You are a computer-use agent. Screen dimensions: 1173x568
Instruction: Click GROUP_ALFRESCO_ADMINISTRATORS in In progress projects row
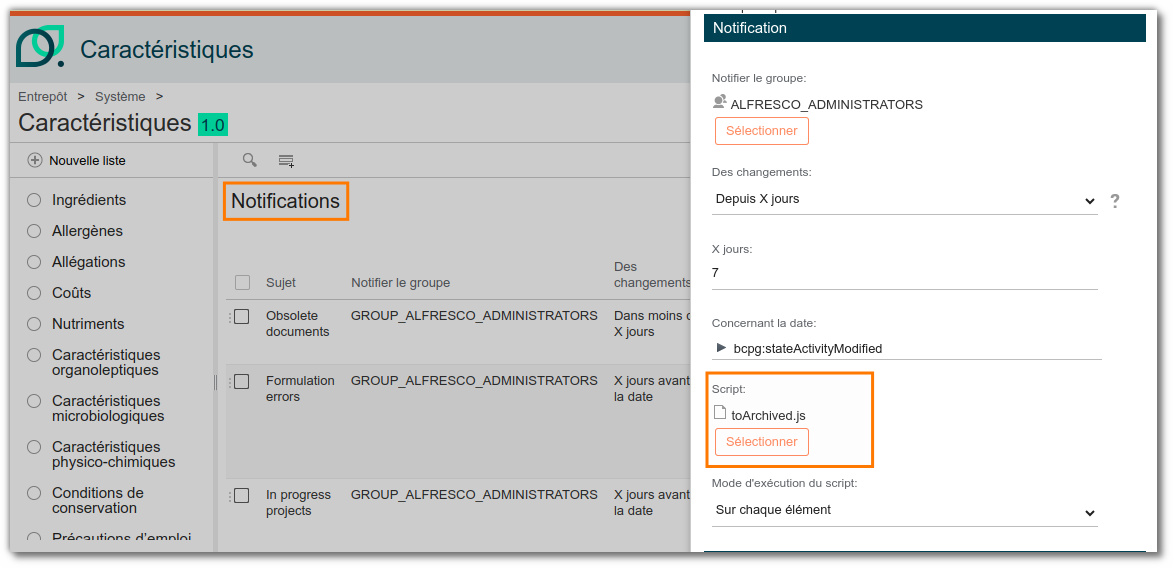point(474,495)
